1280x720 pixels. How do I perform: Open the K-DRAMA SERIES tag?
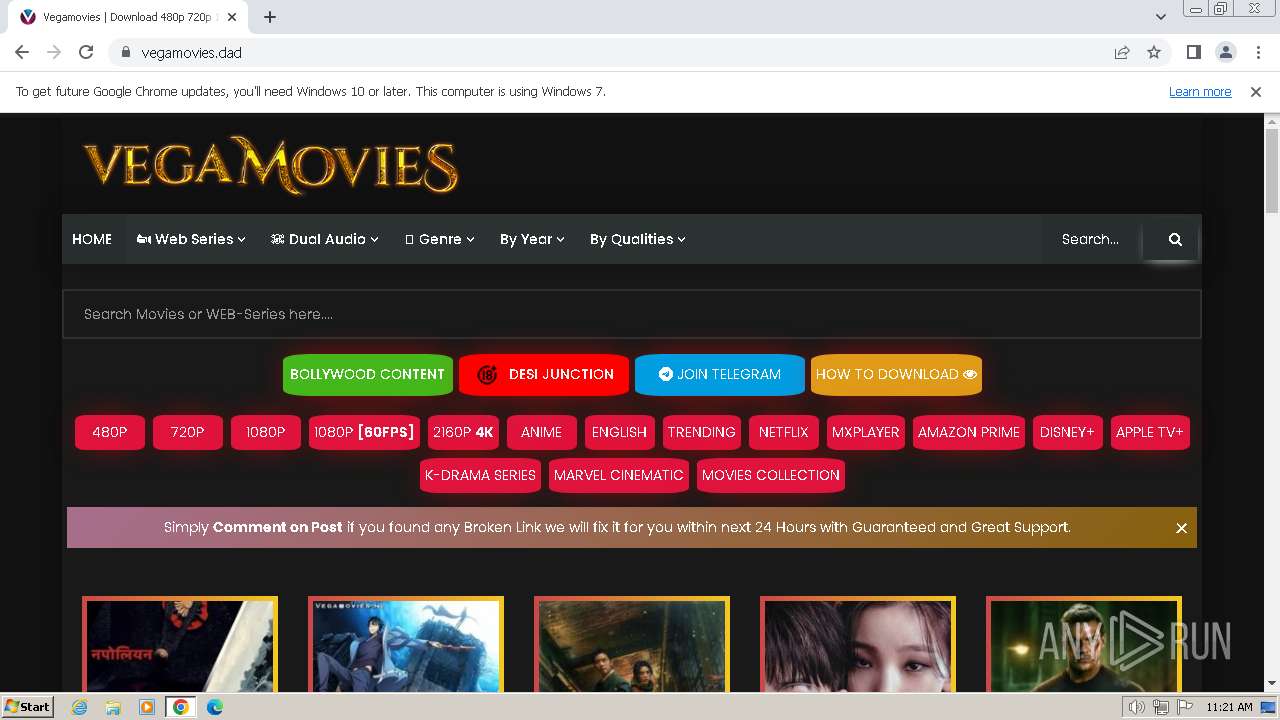[481, 475]
